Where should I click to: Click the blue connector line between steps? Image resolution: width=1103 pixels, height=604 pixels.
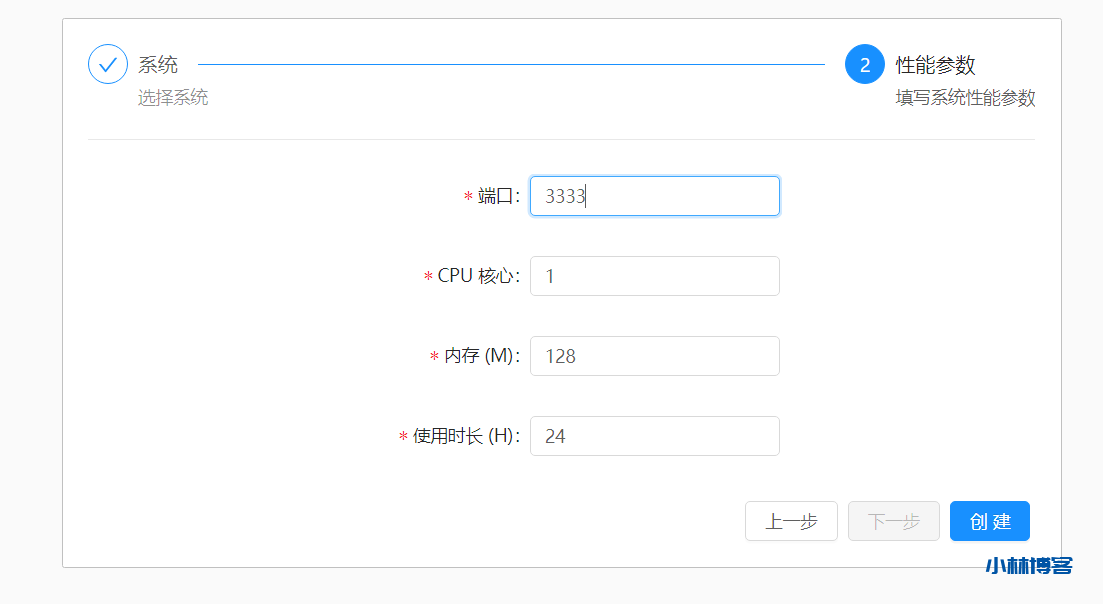[x=510, y=64]
